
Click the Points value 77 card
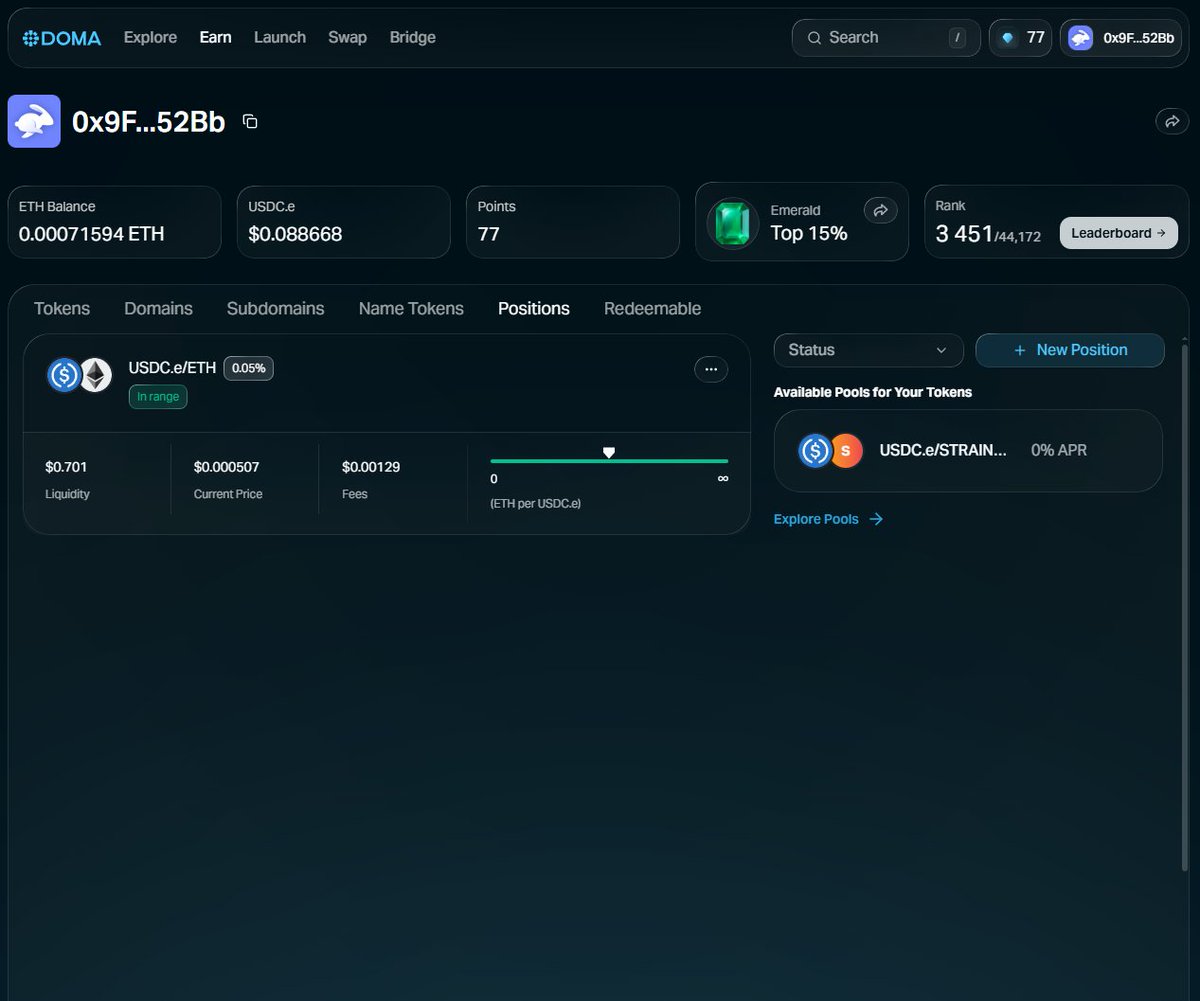point(573,222)
